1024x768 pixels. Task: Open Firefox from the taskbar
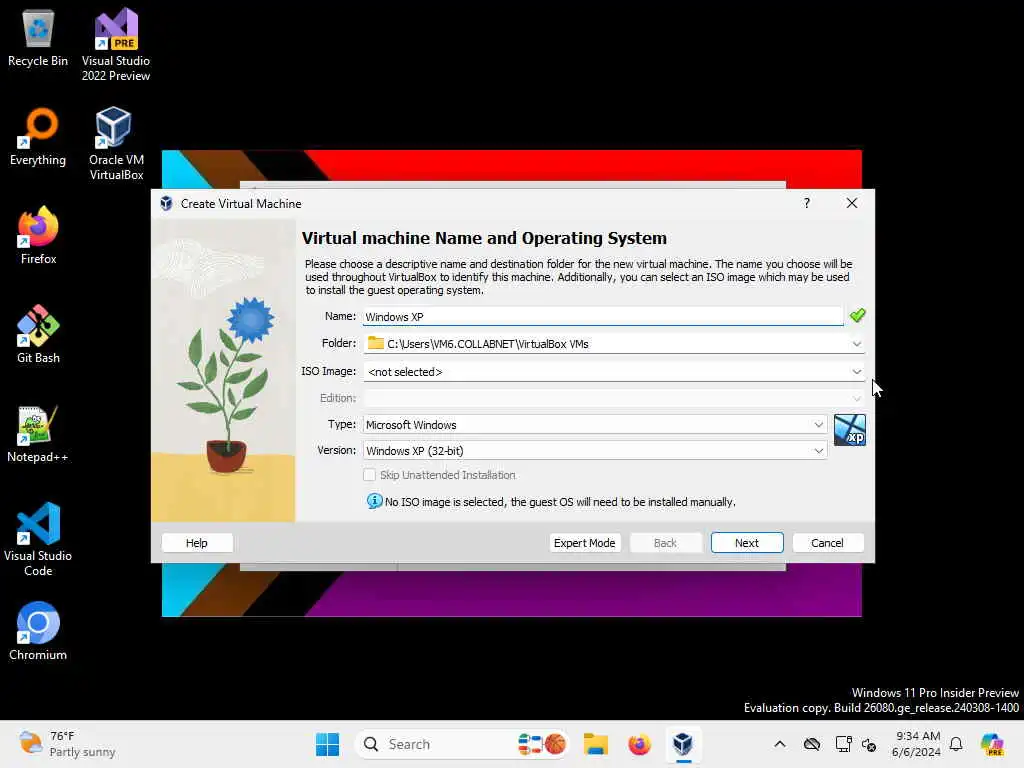coord(639,744)
